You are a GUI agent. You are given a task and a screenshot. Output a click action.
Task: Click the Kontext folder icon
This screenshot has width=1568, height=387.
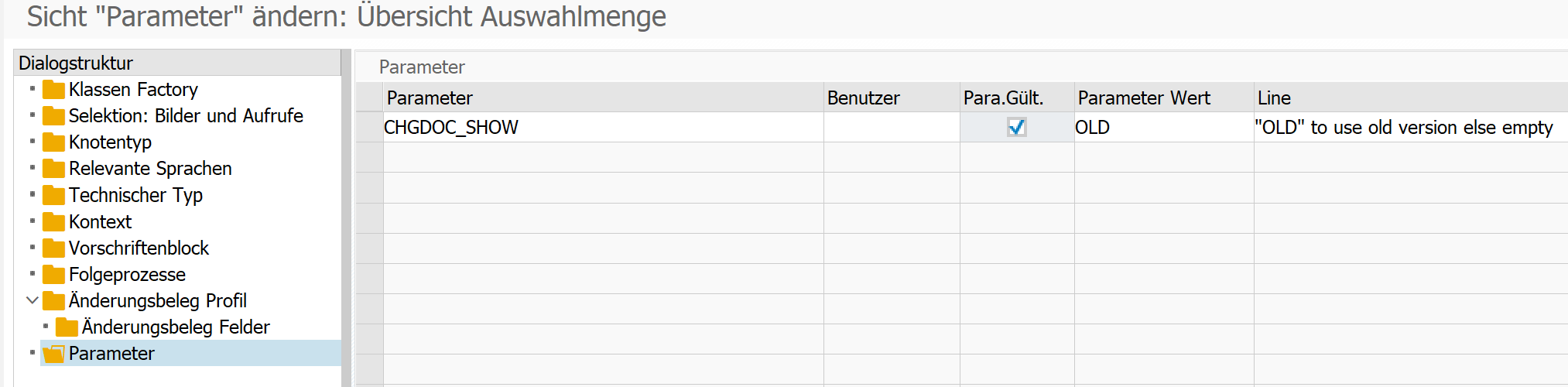53,222
